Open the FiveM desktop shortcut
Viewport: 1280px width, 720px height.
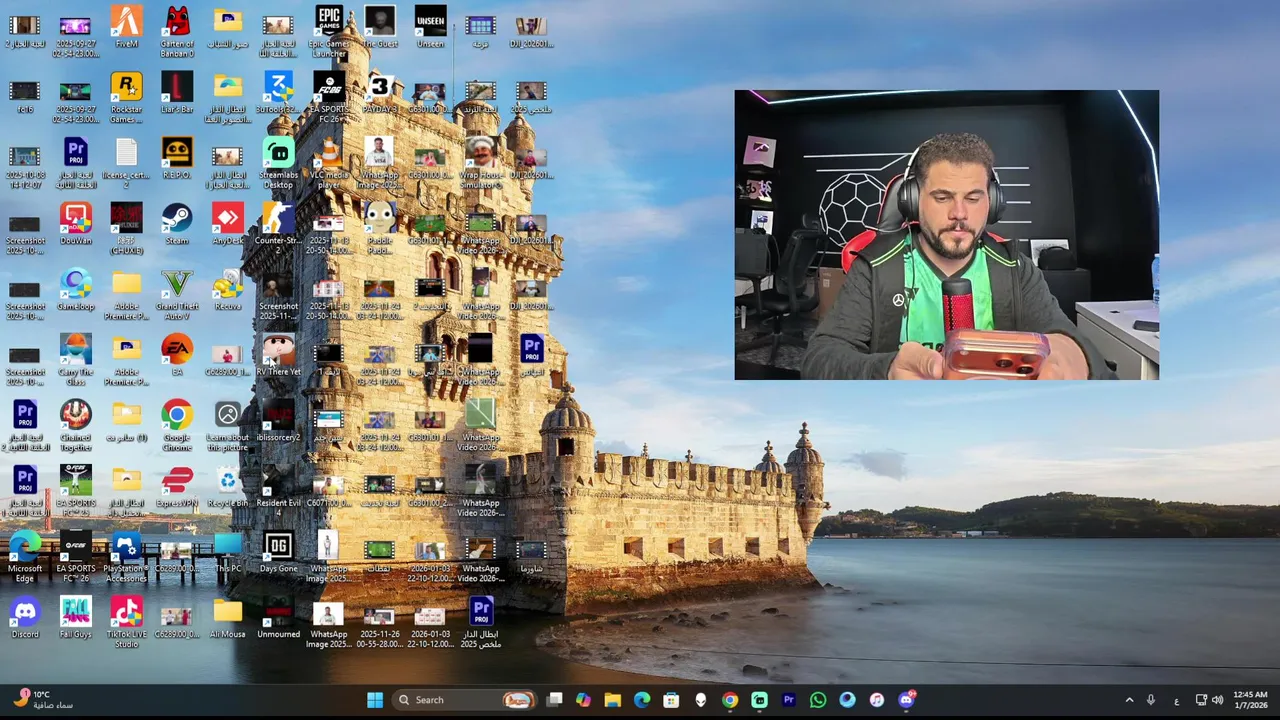click(x=126, y=27)
